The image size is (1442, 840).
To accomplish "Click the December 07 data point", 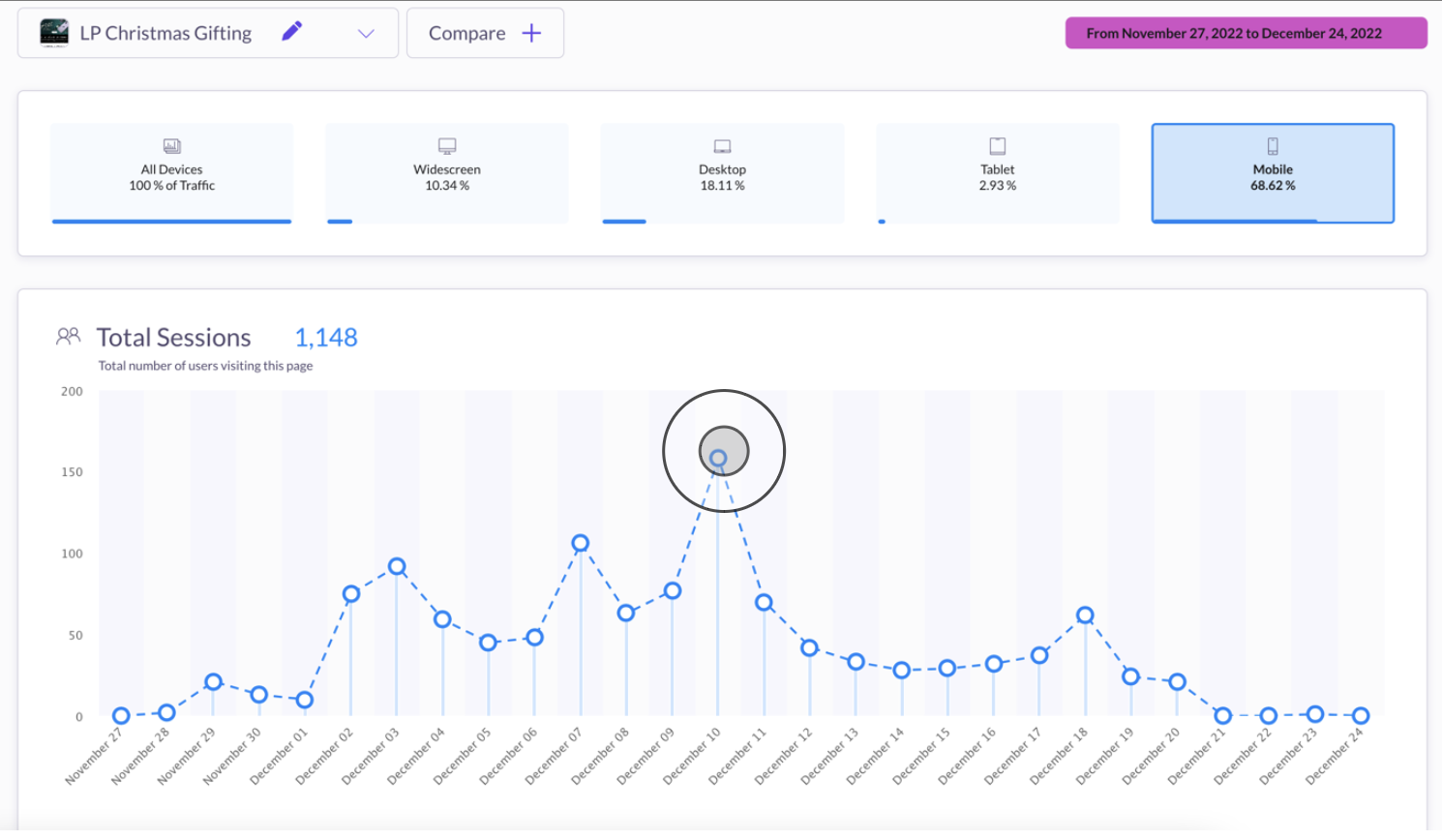I will click(581, 543).
